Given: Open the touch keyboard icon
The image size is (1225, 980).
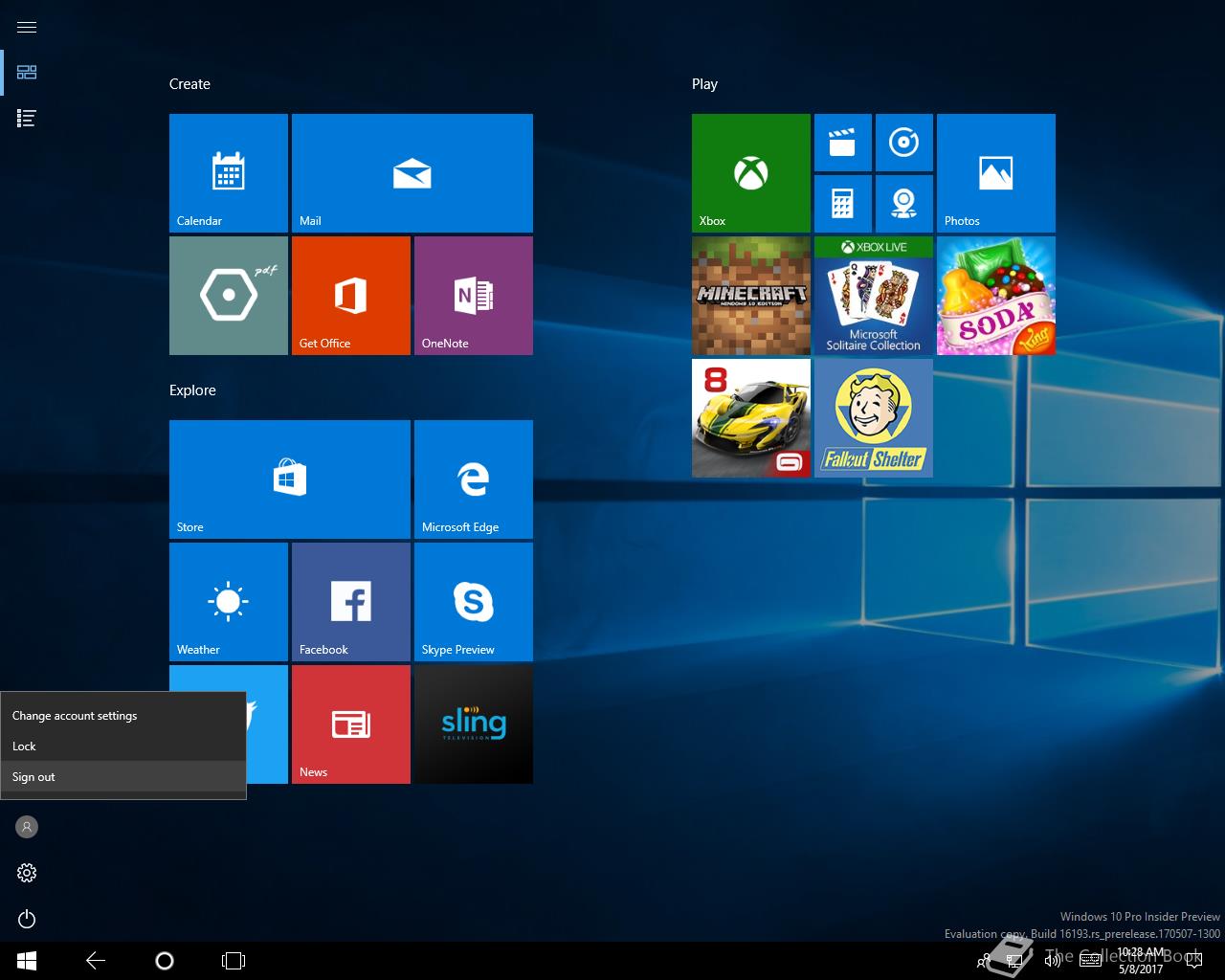Looking at the screenshot, I should [1090, 961].
